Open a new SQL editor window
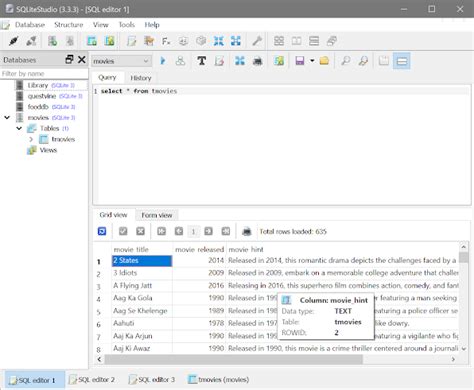The image size is (474, 390). click(131, 41)
